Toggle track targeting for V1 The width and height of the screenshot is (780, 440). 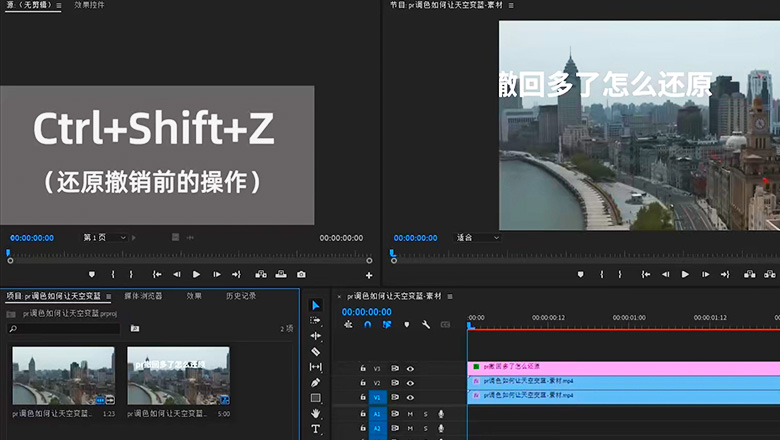(x=377, y=397)
